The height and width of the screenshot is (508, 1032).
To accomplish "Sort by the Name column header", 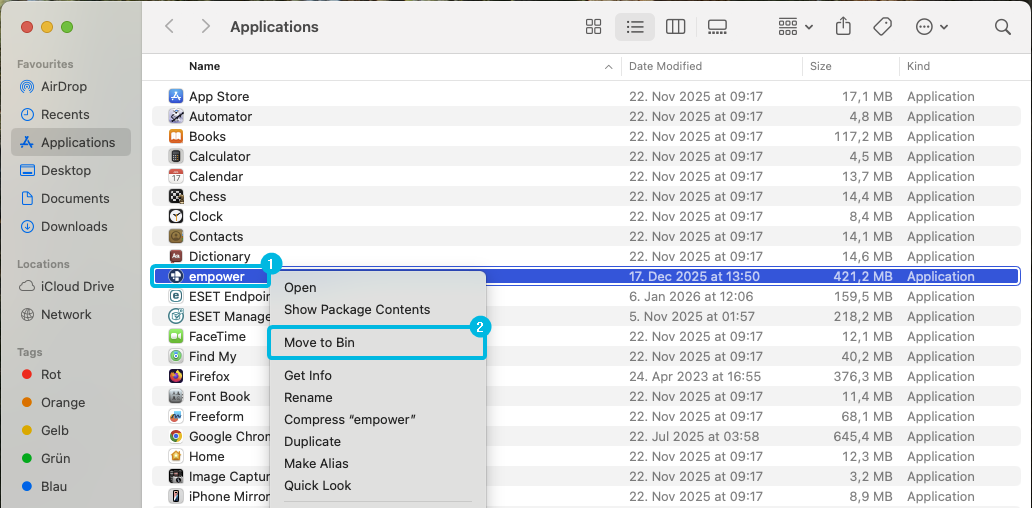I will pyautogui.click(x=204, y=66).
